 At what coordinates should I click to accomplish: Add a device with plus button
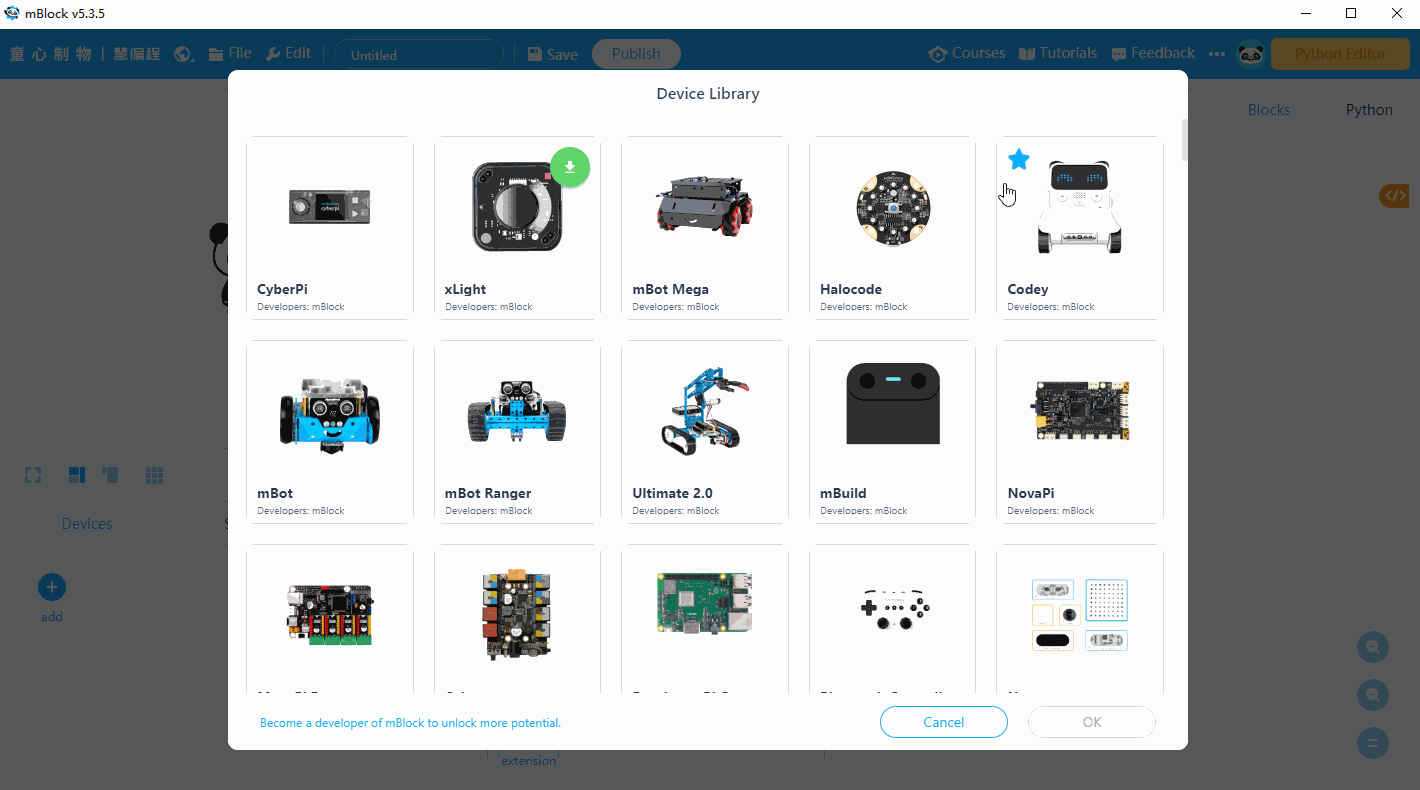[x=52, y=587]
